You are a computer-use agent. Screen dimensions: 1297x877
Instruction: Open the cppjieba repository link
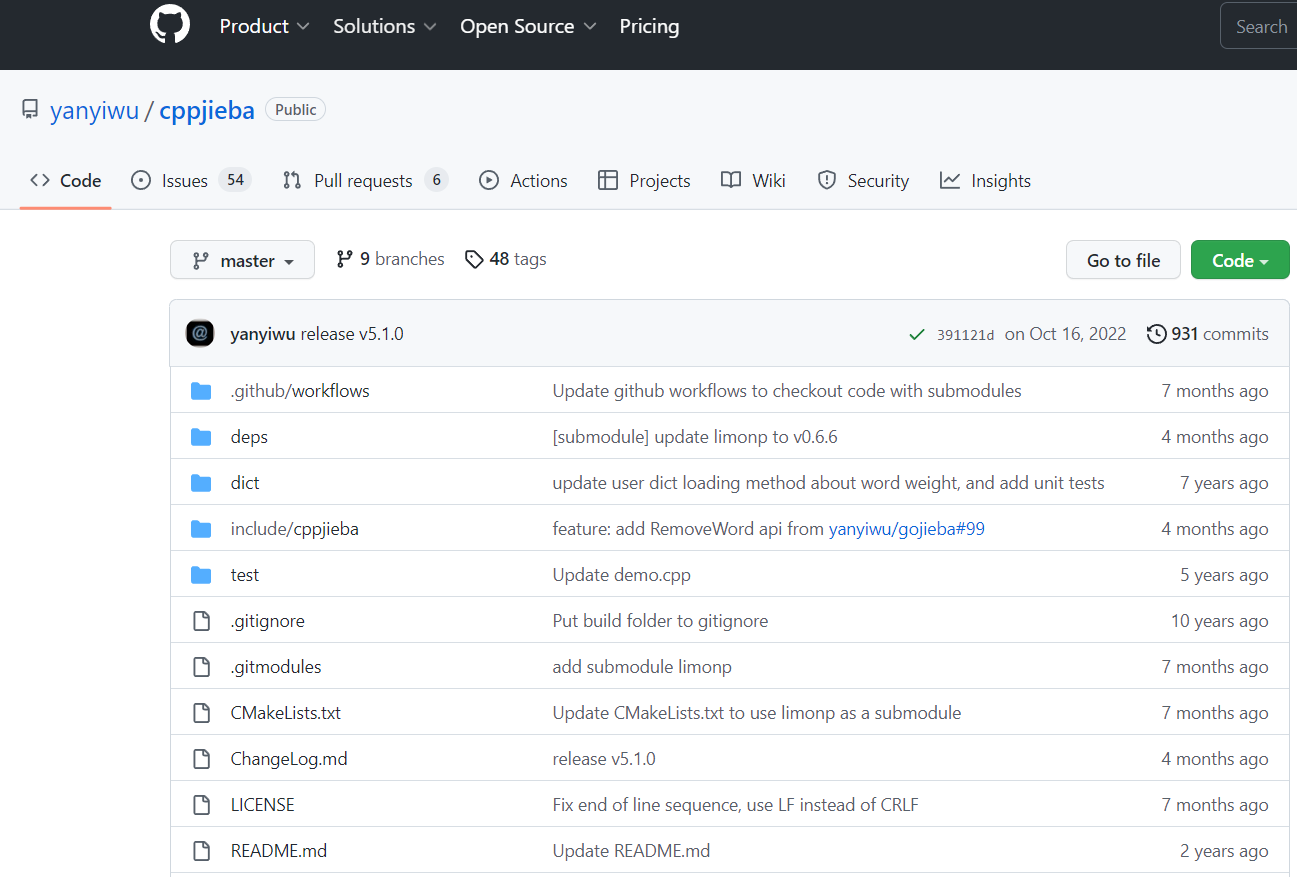tap(207, 110)
